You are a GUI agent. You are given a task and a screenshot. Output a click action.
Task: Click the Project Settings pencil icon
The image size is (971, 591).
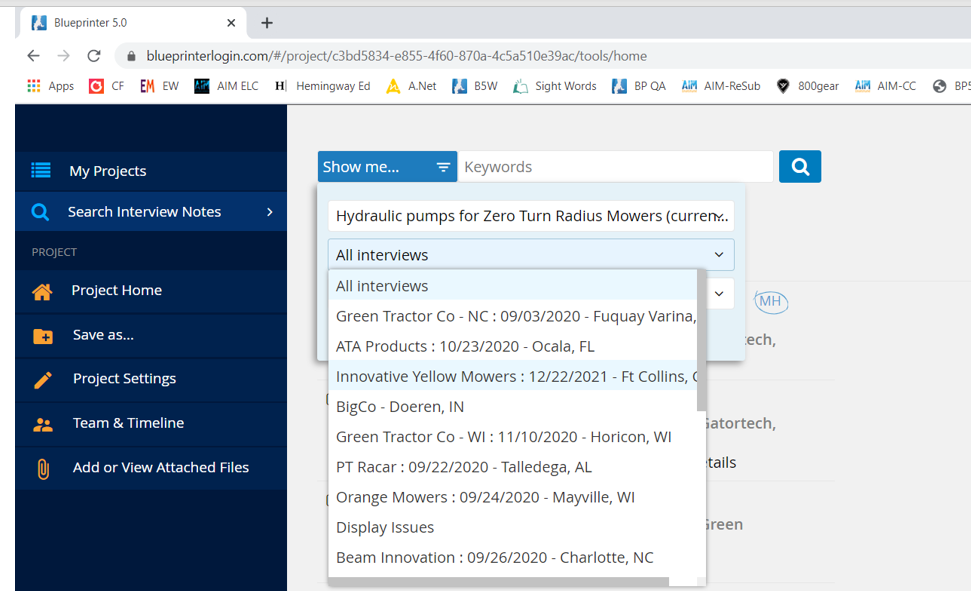43,380
